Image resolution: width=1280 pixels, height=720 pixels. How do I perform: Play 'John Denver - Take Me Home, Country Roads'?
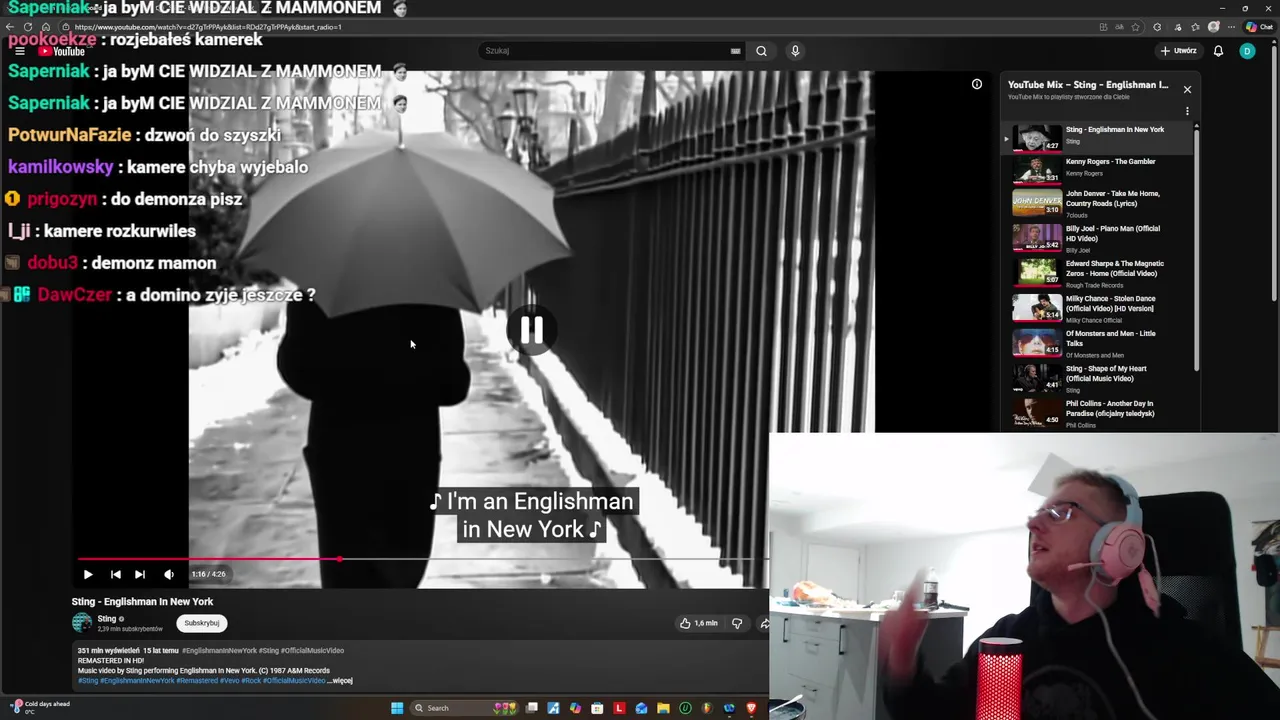tap(1098, 203)
